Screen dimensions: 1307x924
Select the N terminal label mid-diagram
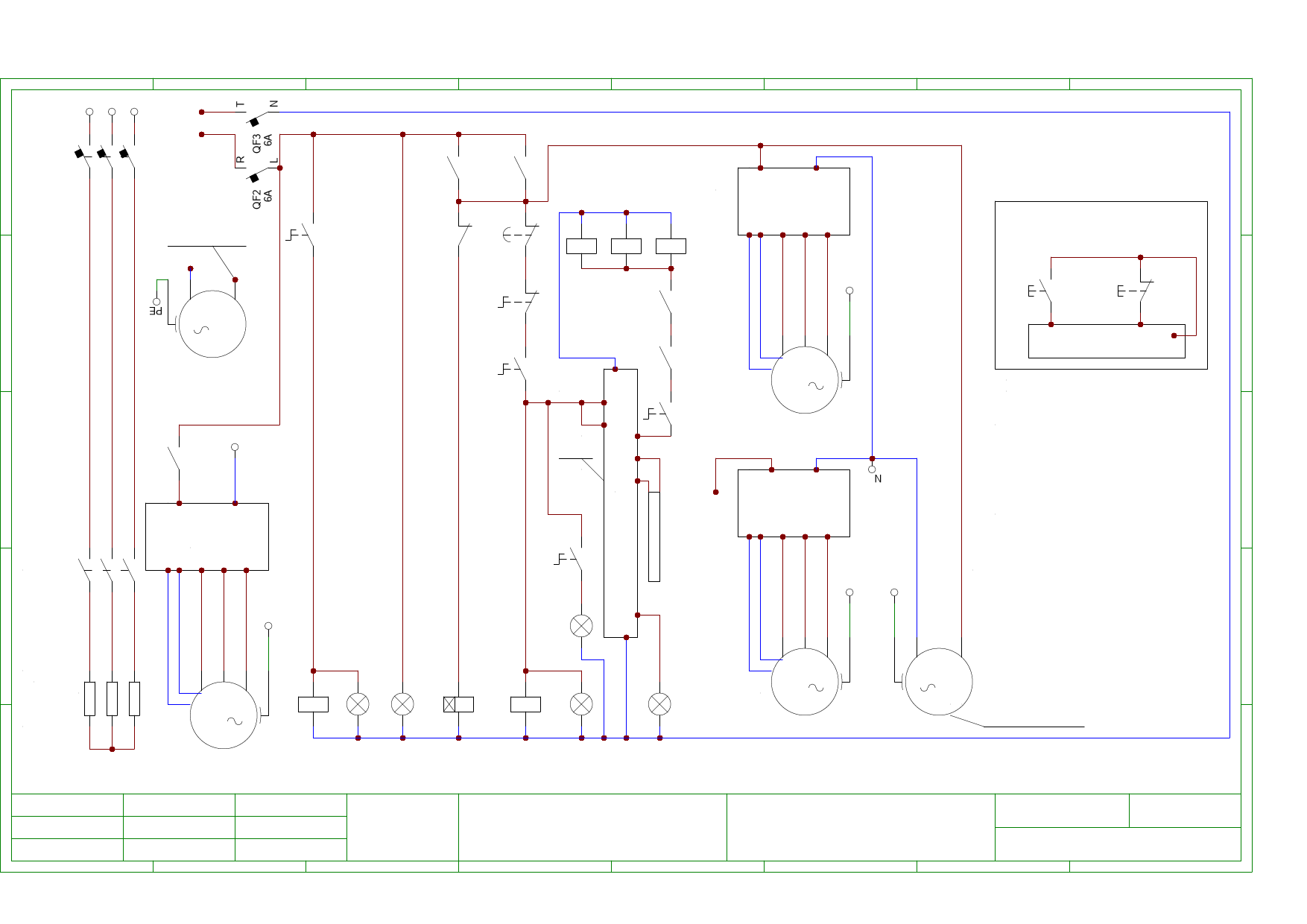tap(878, 479)
